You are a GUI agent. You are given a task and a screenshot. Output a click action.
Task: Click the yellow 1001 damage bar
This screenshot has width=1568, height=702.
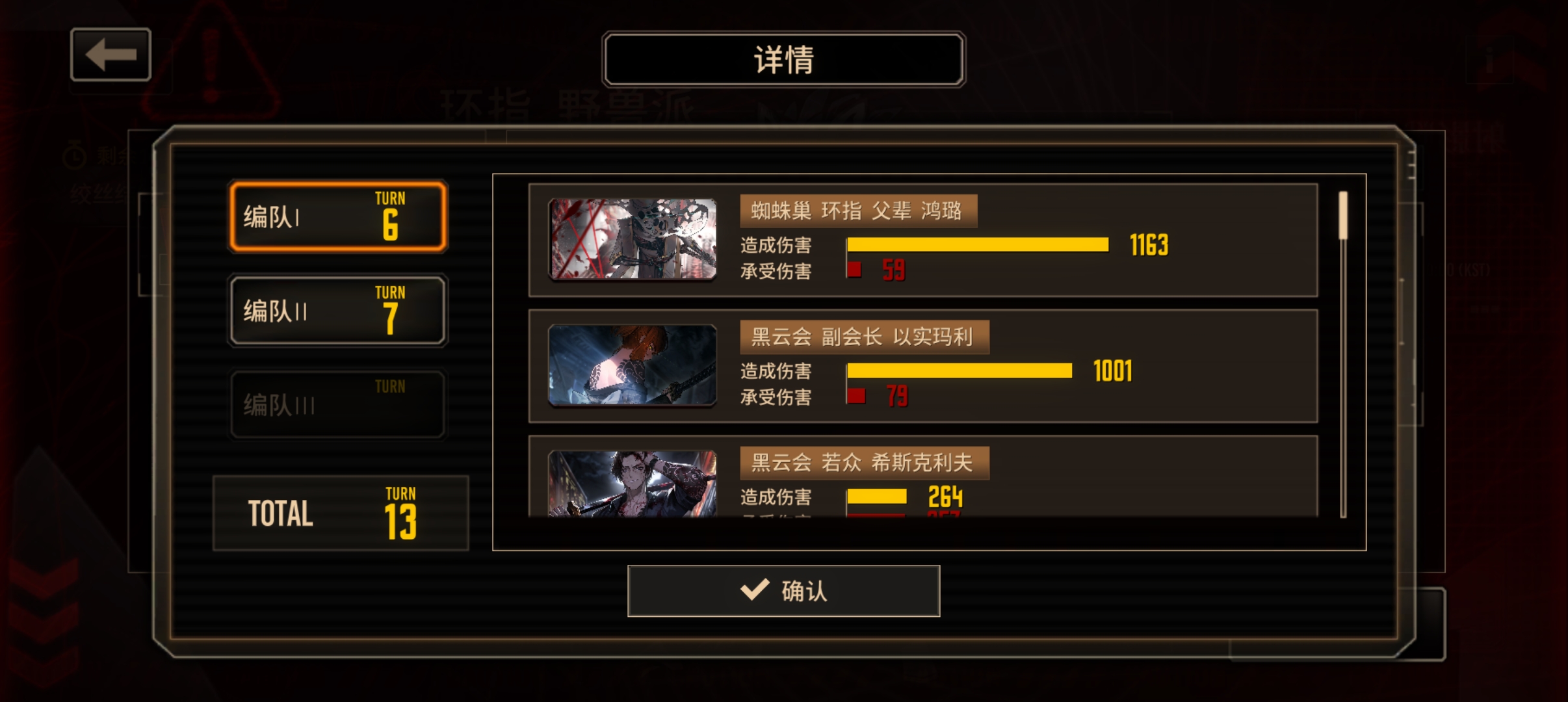[960, 370]
